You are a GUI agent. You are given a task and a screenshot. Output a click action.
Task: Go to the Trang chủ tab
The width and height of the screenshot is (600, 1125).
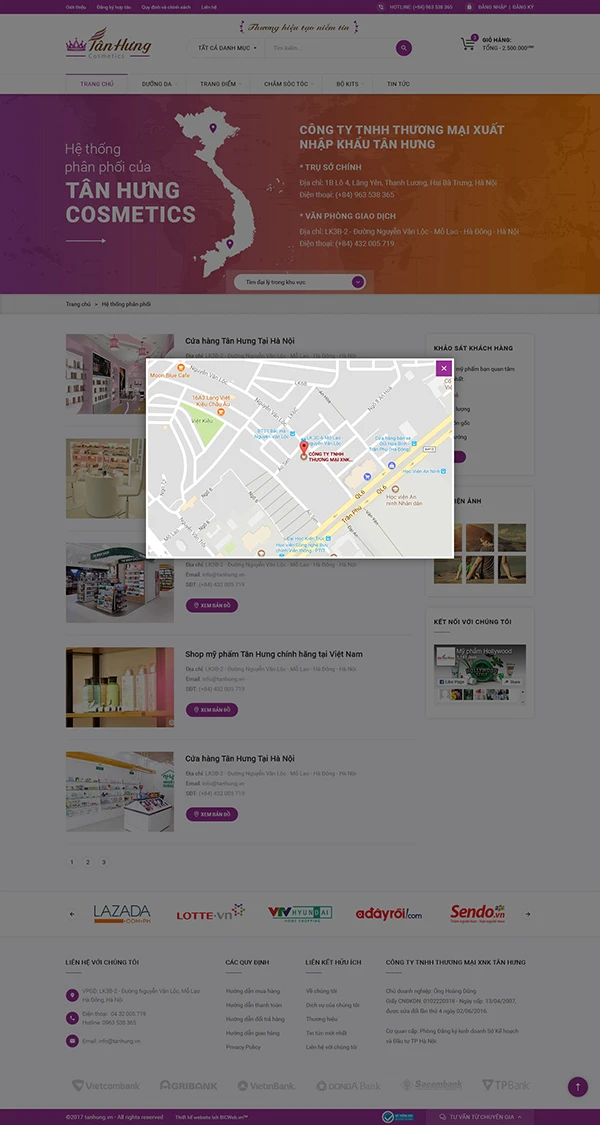[97, 84]
